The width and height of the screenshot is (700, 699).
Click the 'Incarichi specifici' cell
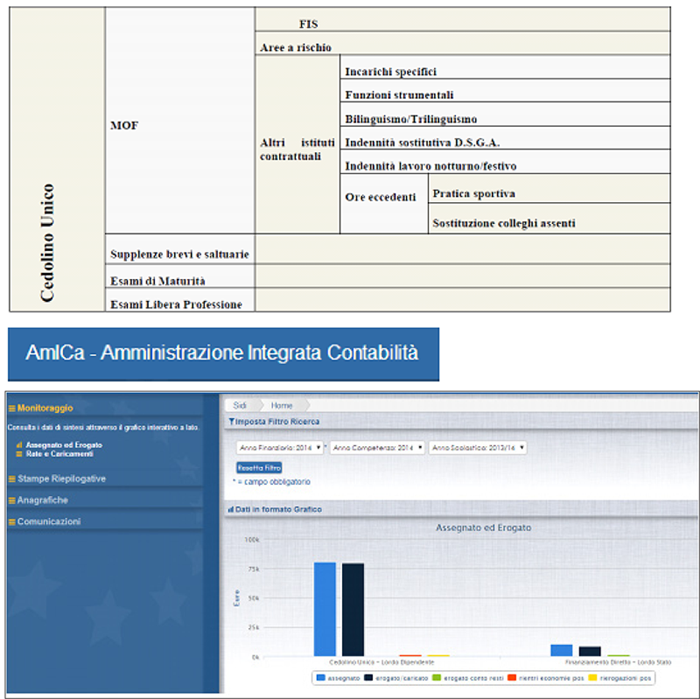(x=505, y=67)
